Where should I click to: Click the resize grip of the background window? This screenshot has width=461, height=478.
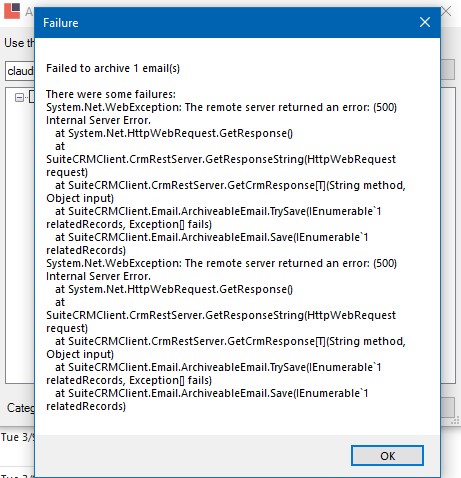point(455,422)
